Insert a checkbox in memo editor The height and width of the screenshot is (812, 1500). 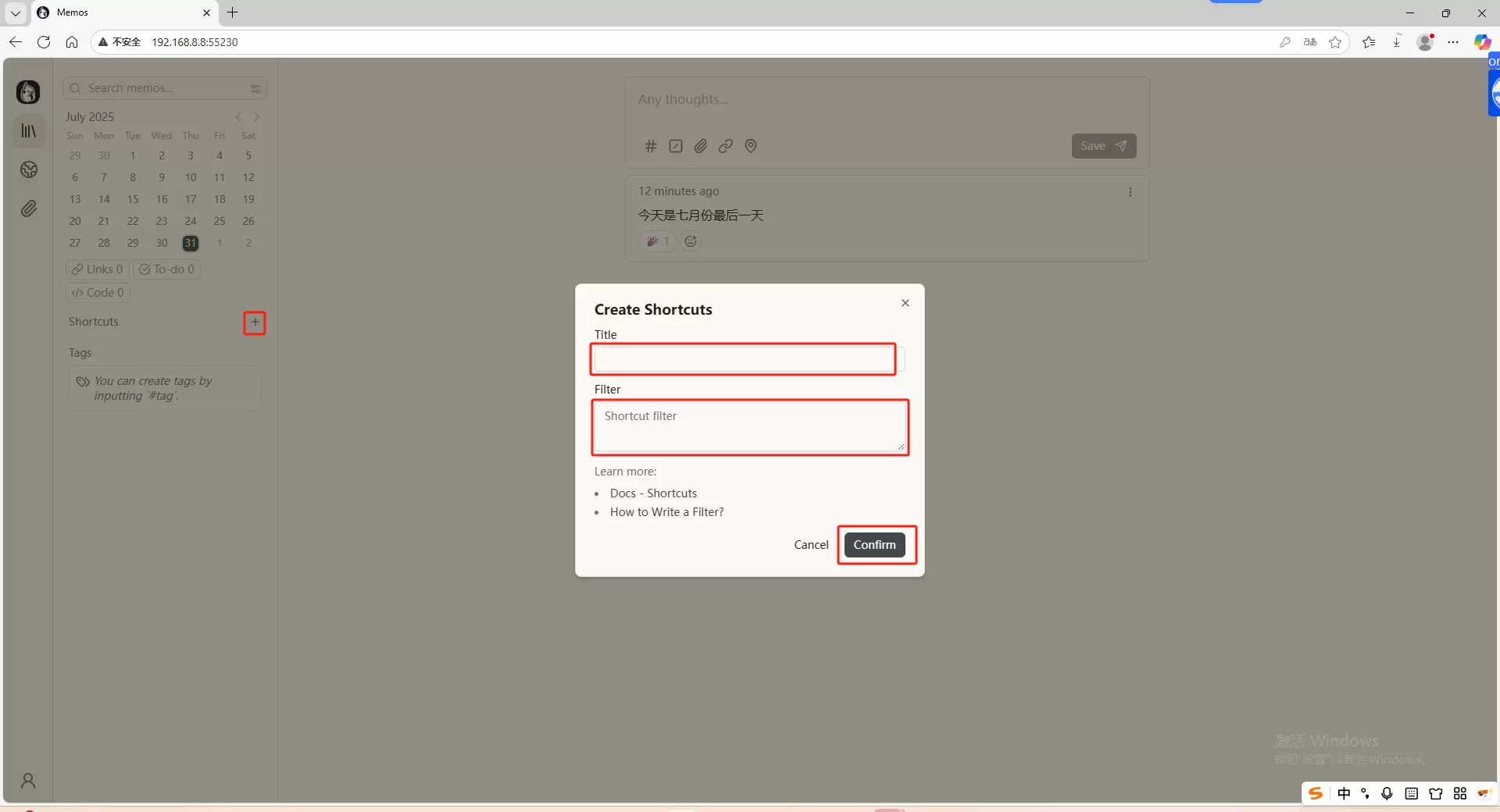coord(676,146)
